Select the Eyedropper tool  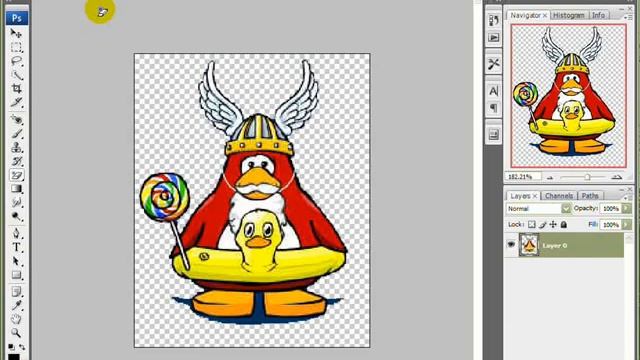pyautogui.click(x=16, y=306)
